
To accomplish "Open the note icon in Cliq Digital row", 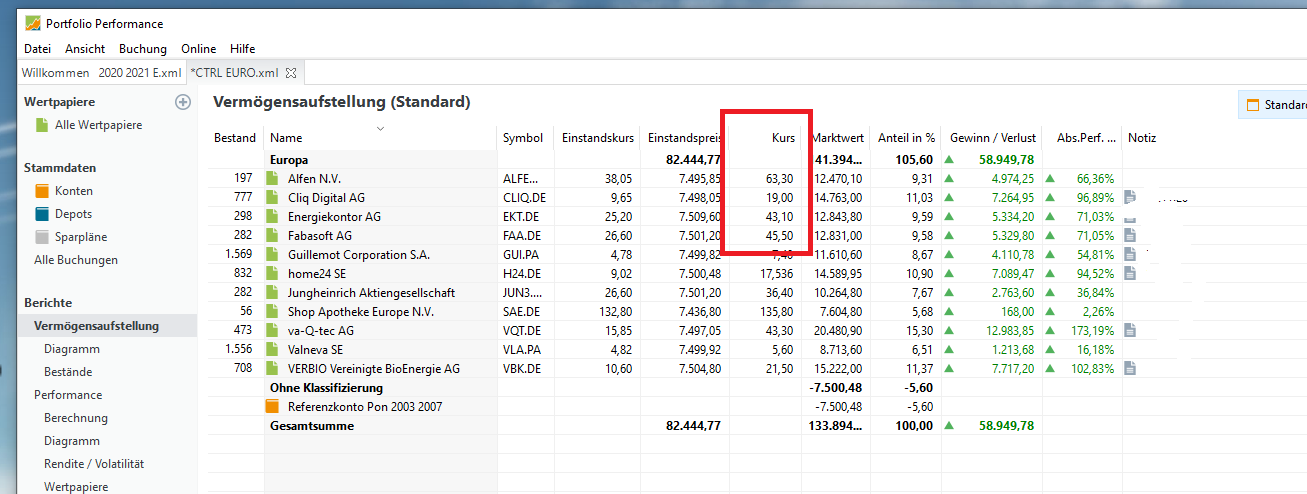I will pos(1129,197).
